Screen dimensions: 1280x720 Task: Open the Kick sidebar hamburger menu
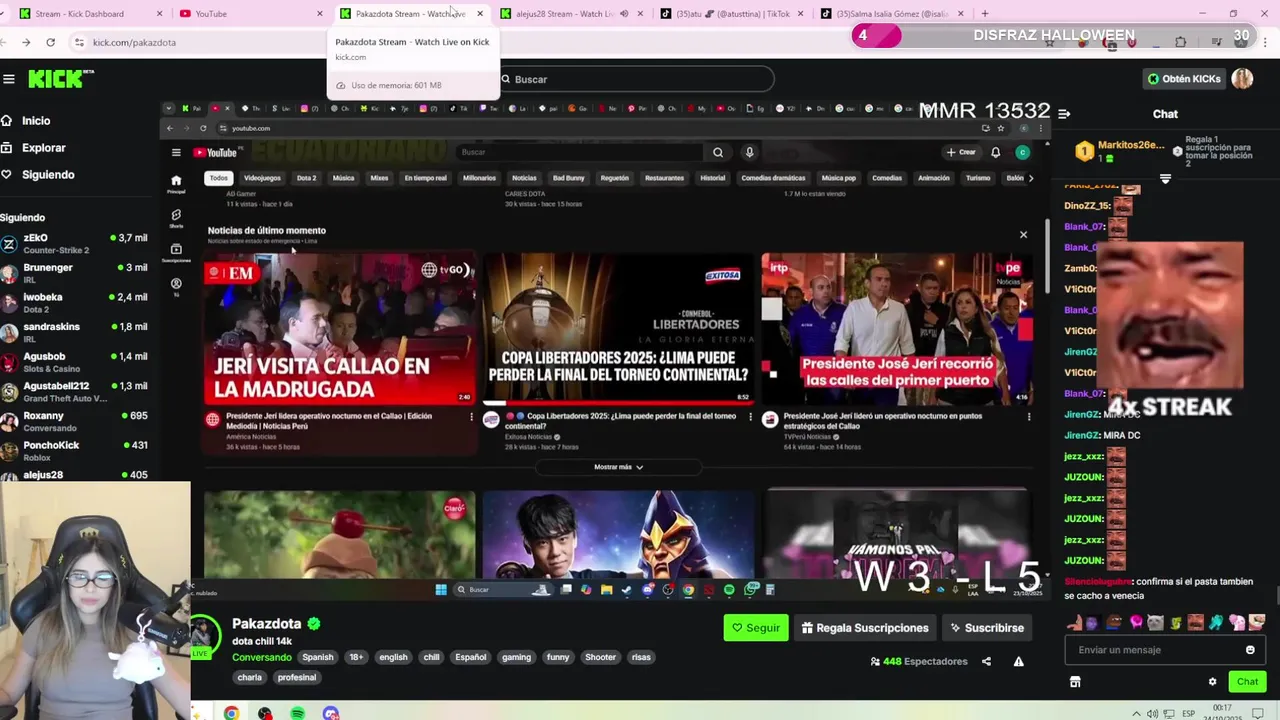click(9, 79)
